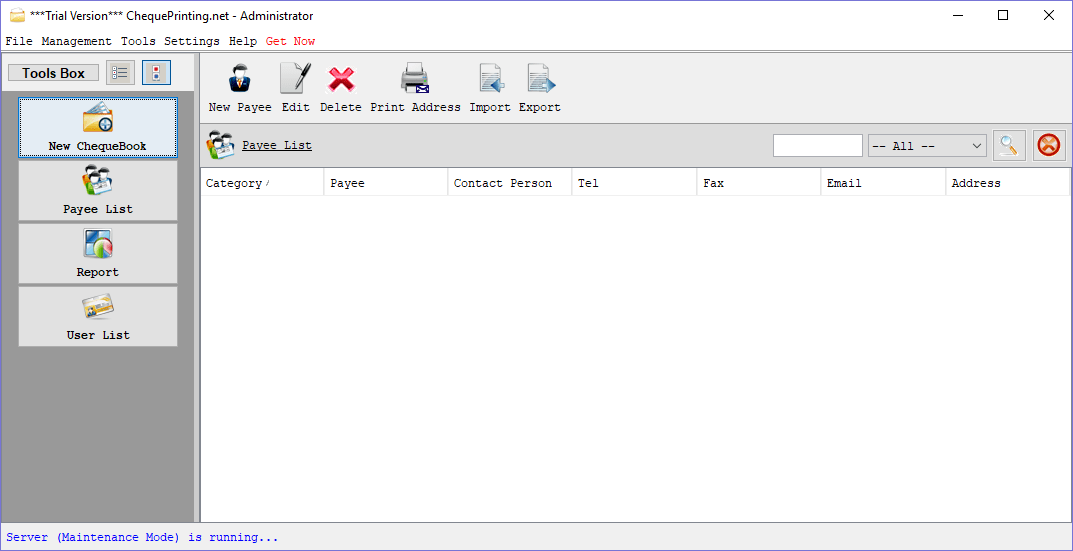Minimize the ChequePrinting window

pos(957,15)
